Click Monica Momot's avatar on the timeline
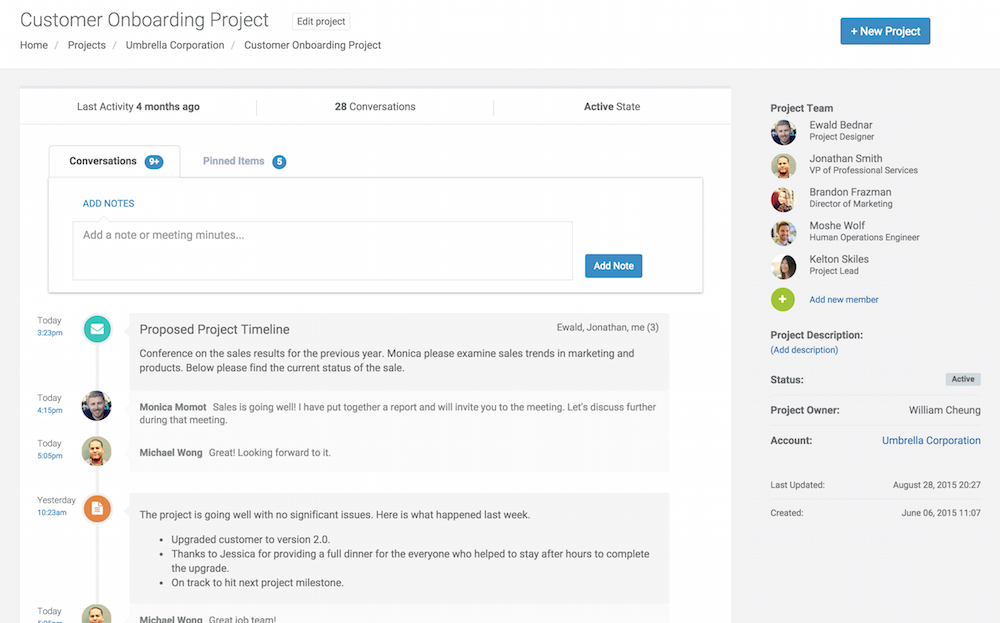Viewport: 1000px width, 623px height. 96,405
